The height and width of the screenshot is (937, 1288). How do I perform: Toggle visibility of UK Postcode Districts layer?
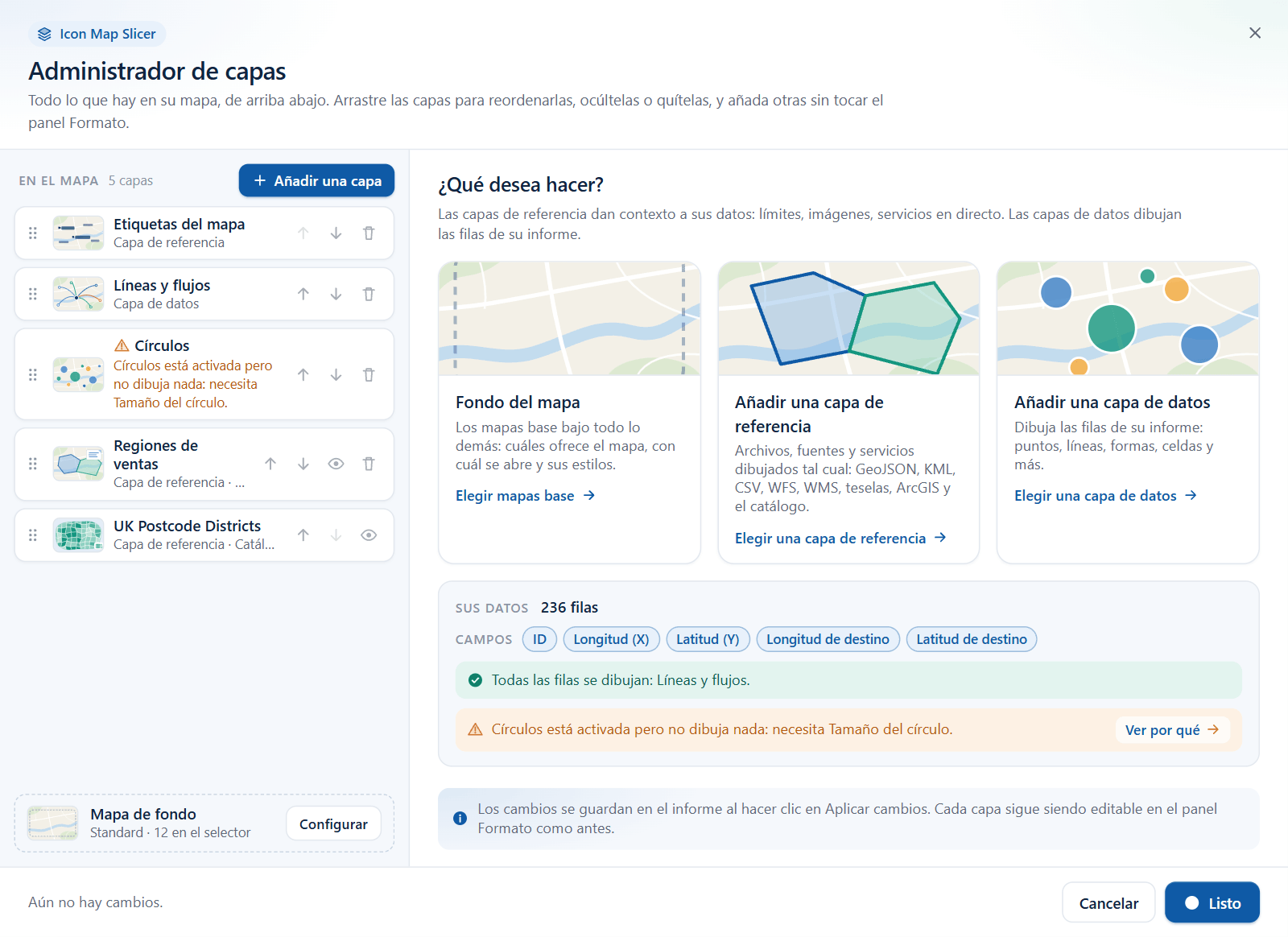click(369, 535)
